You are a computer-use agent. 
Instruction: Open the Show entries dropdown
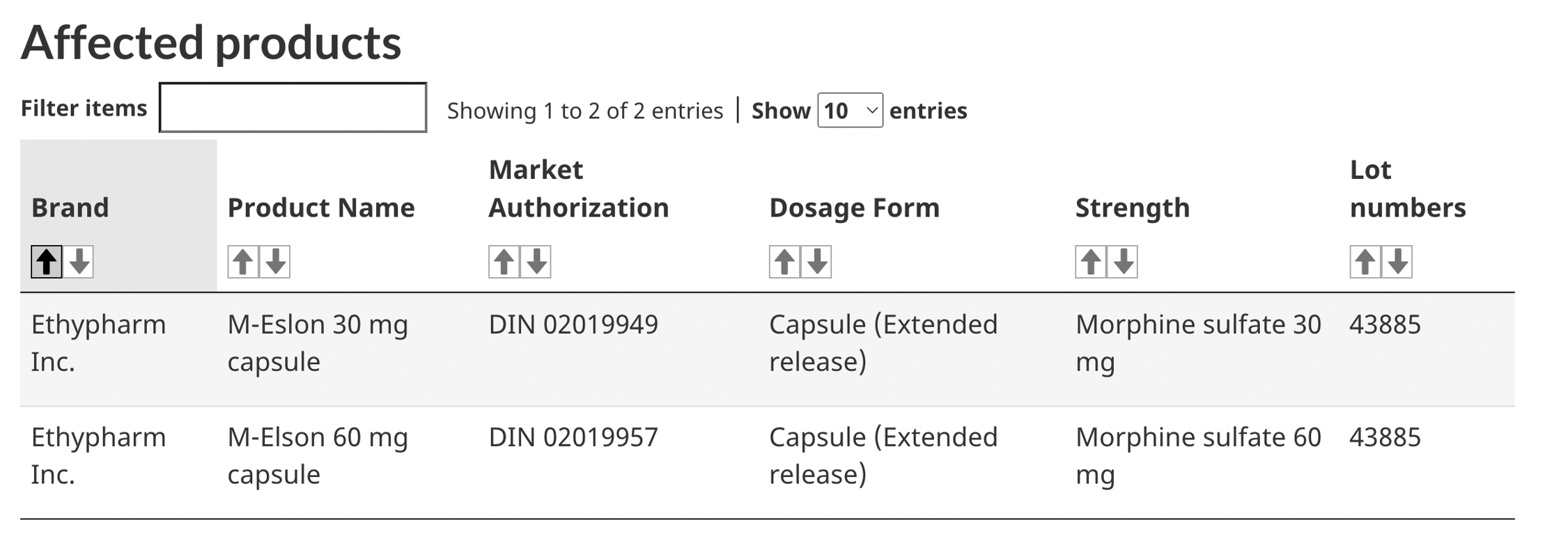pyautogui.click(x=850, y=111)
